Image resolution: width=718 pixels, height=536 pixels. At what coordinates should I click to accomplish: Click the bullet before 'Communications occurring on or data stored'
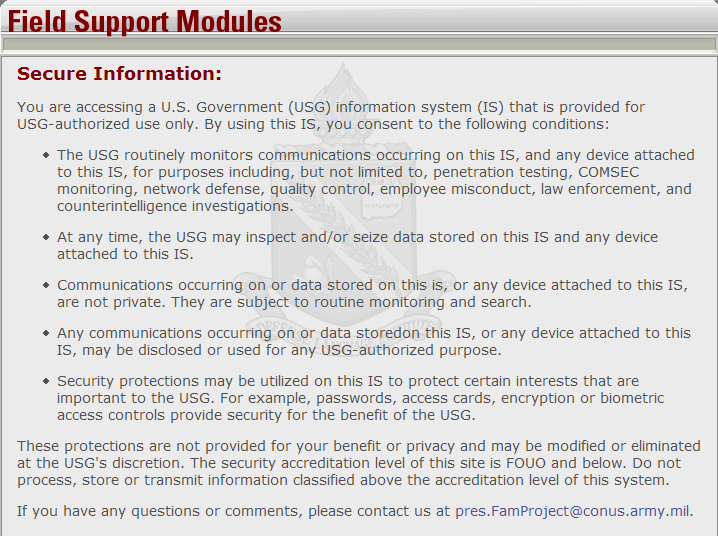click(x=46, y=286)
